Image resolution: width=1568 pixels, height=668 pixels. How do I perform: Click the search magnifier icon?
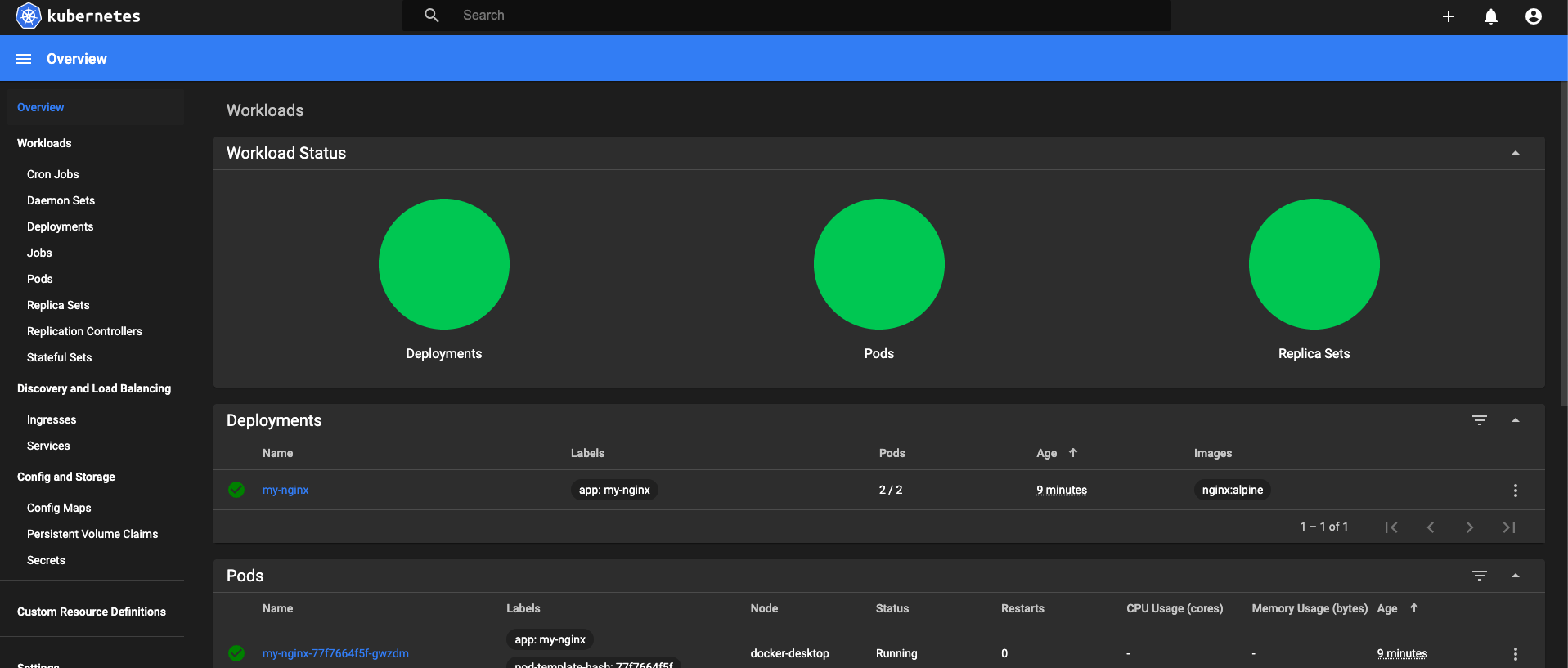(x=432, y=16)
